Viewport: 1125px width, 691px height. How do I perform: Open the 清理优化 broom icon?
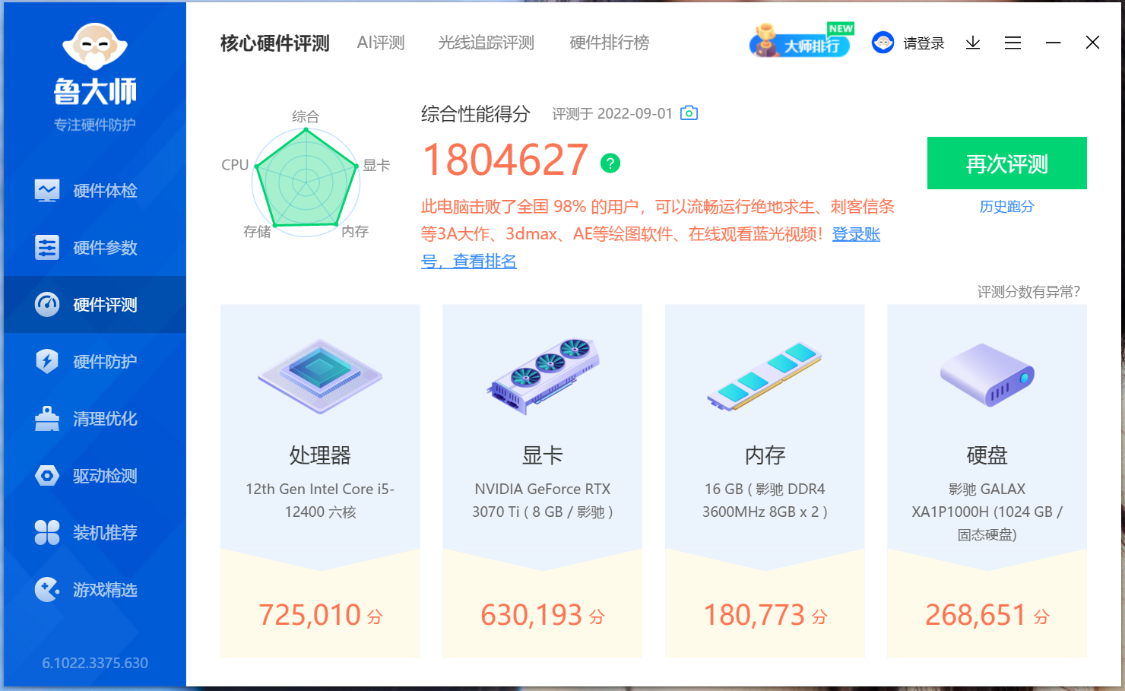pyautogui.click(x=47, y=418)
